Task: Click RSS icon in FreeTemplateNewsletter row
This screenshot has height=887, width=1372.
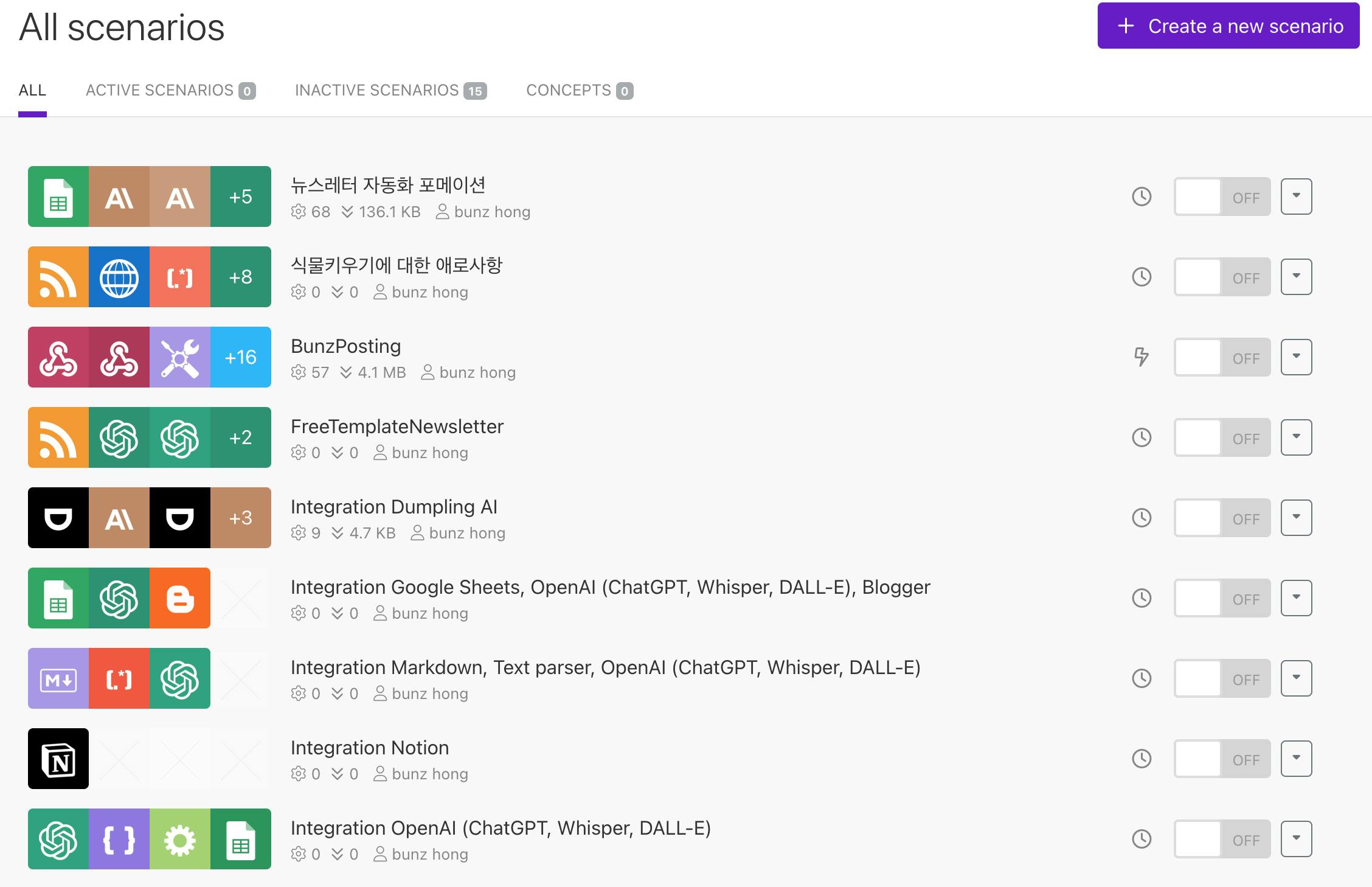Action: 58,437
